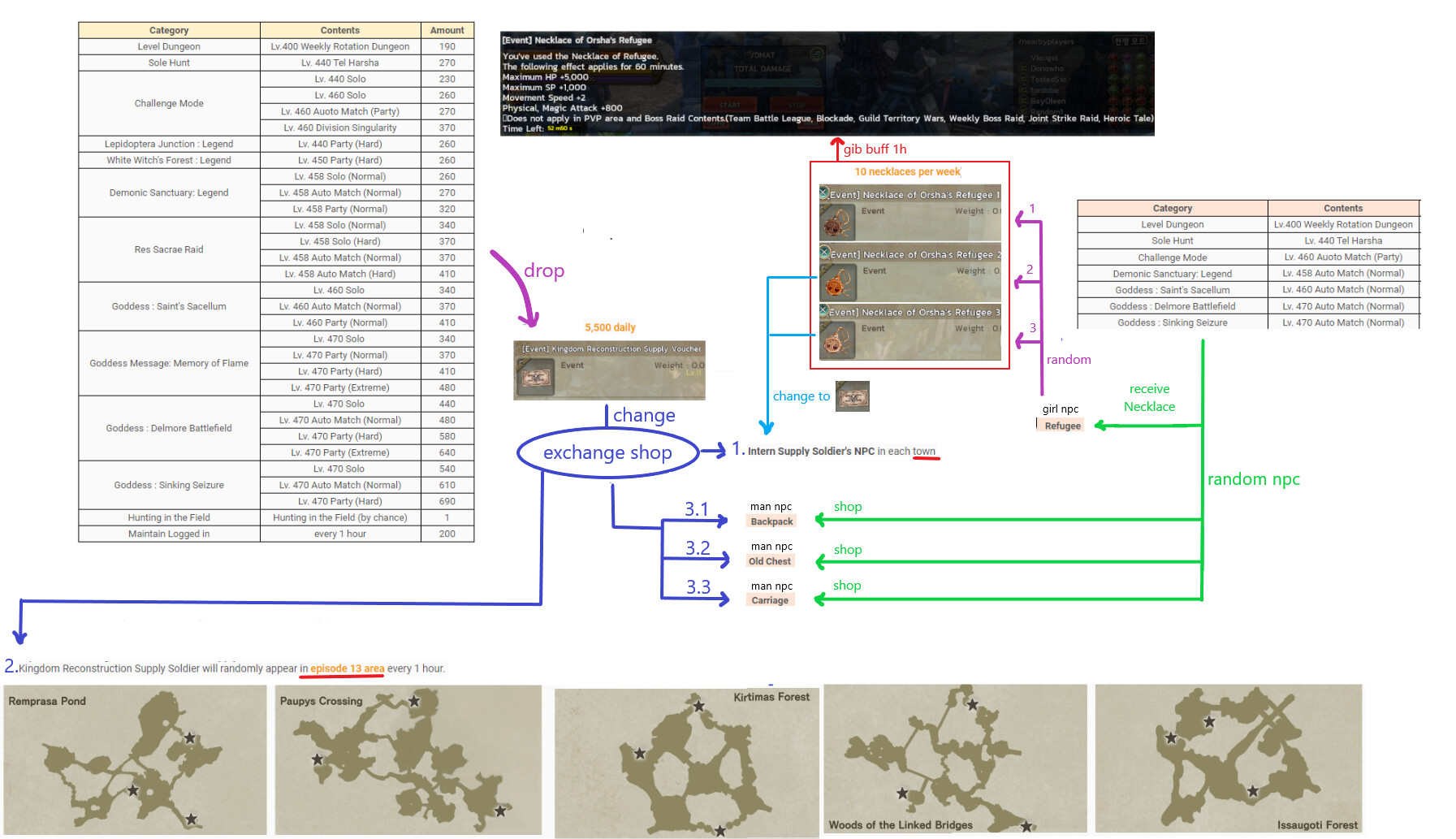Open the Remprasa Pond map
Viewport: 1456px width, 839px height.
tap(135, 759)
